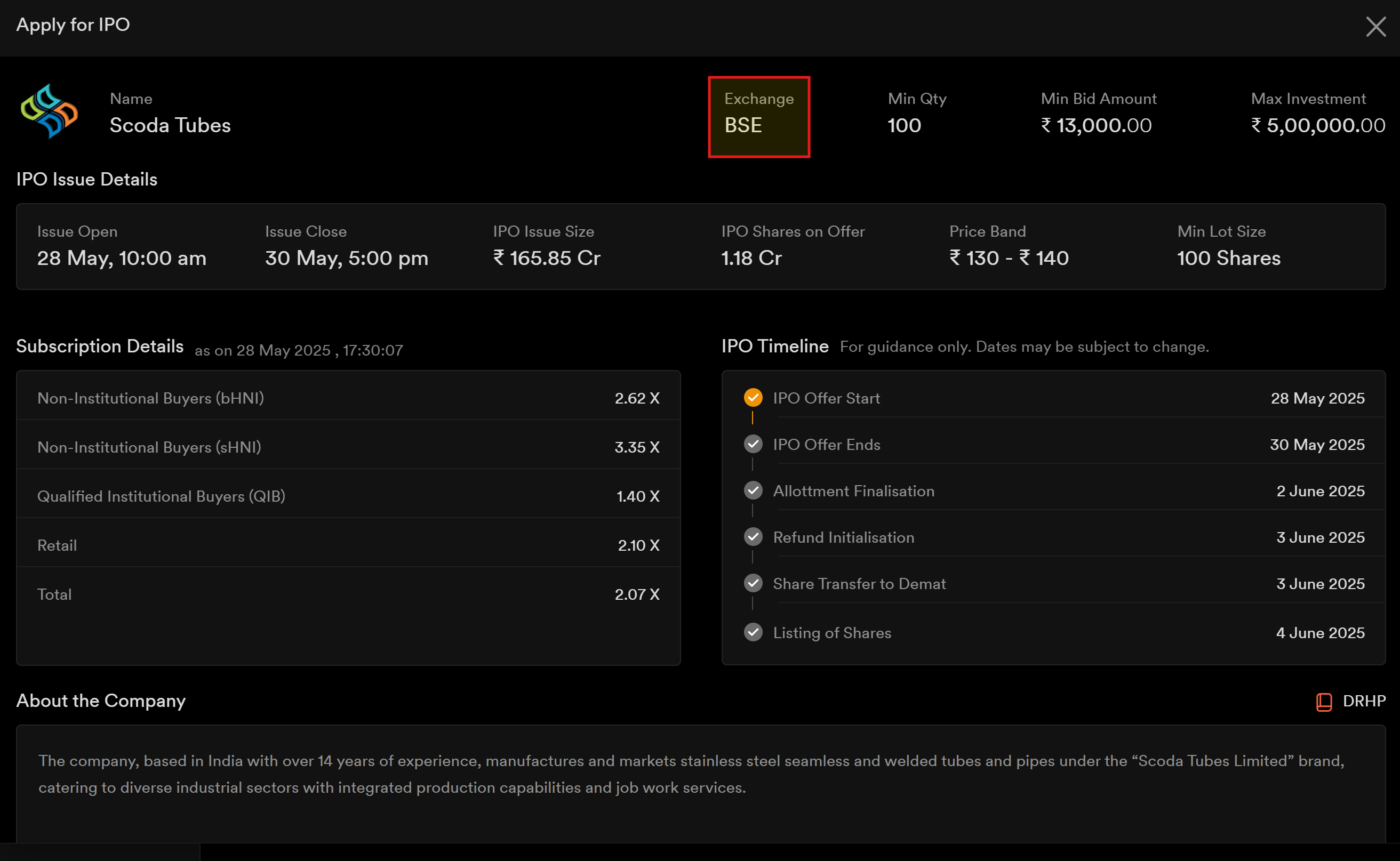
Task: Click IPO Offer Ends date '30 May 2025'
Action: point(1317,444)
